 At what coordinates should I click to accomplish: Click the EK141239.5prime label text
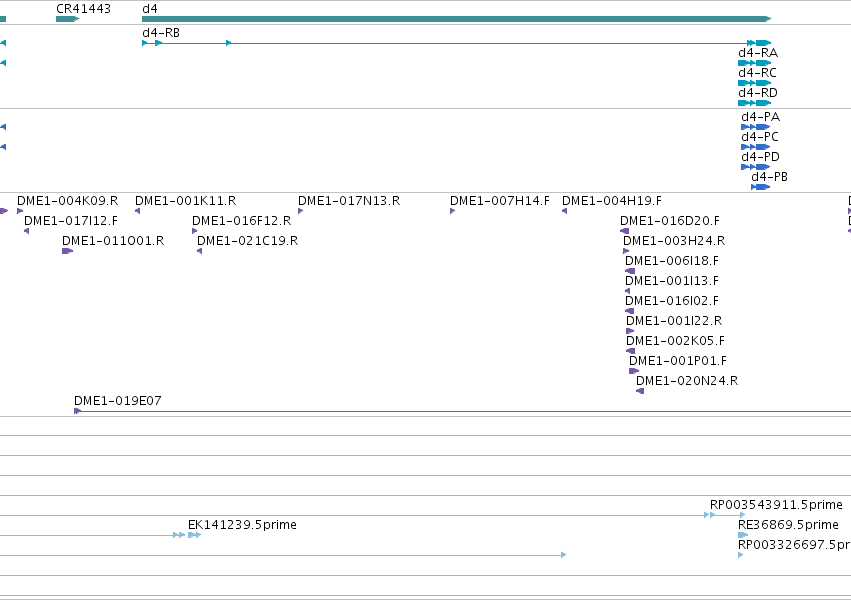[242, 525]
